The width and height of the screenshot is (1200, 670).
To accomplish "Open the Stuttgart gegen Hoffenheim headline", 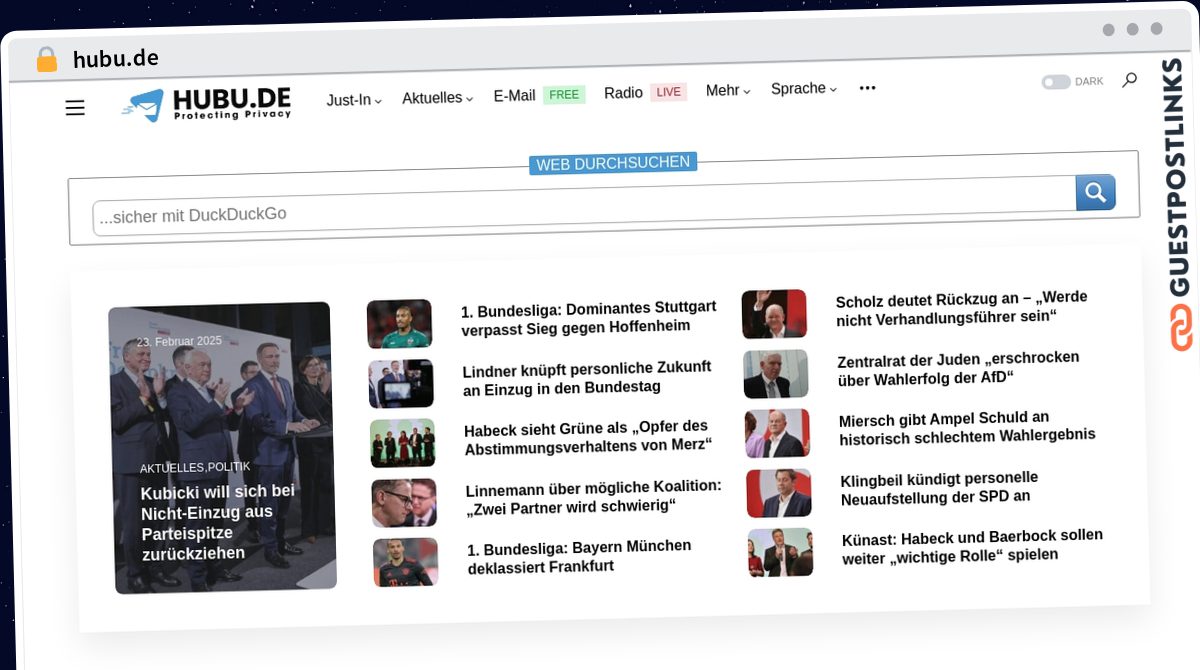I will click(589, 316).
